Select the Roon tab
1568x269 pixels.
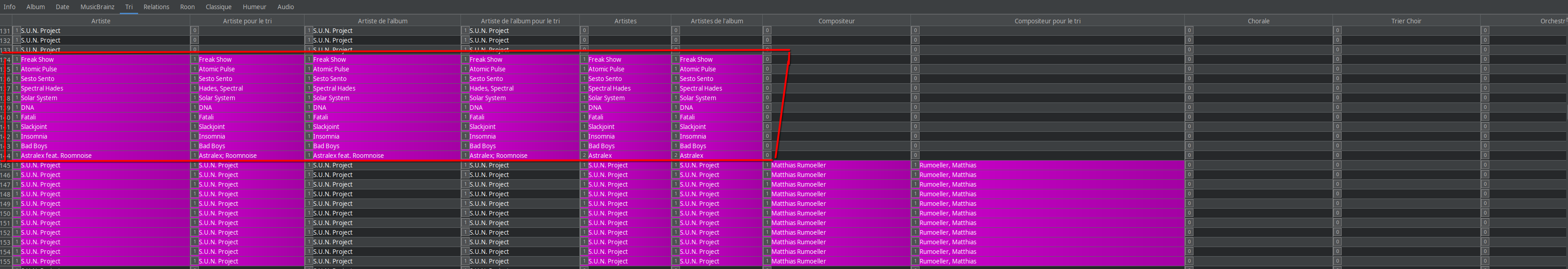tap(187, 7)
